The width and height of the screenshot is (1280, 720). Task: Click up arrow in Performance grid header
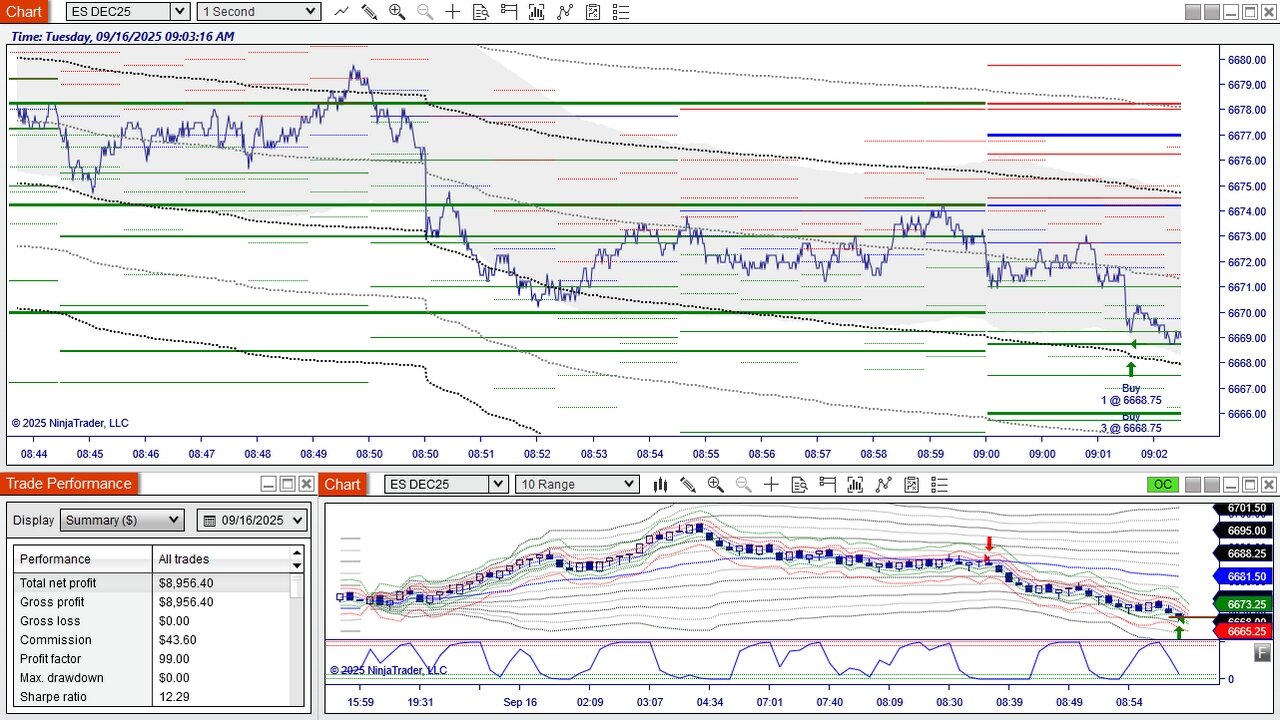(296, 552)
